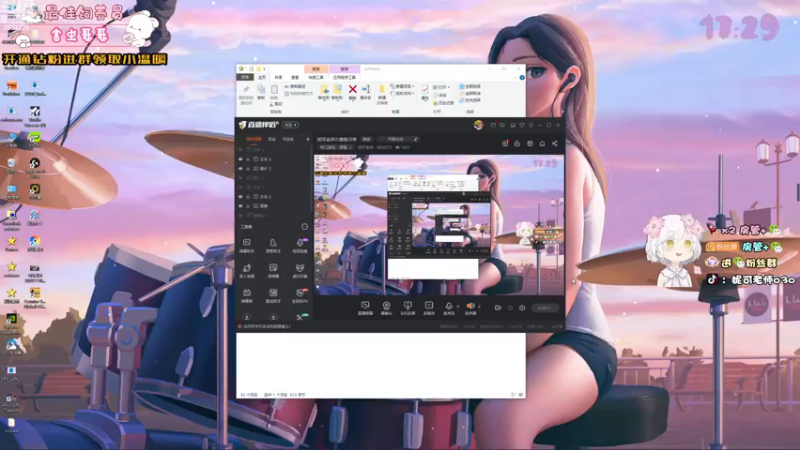This screenshot has width=800, height=450.
Task: Add a new scene with plus button
Action: pos(308,139)
